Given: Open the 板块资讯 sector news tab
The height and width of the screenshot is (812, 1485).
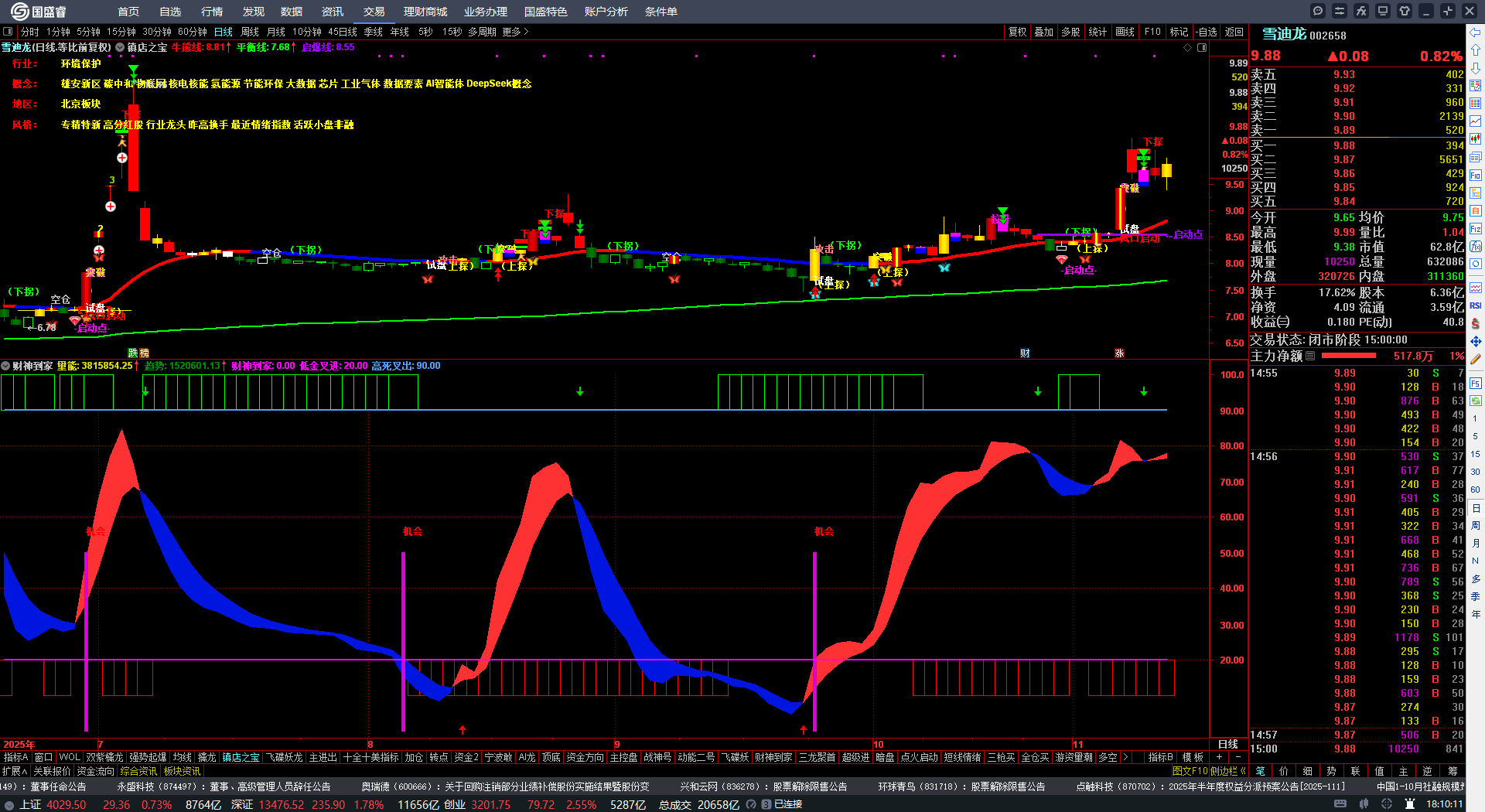Looking at the screenshot, I should (182, 771).
